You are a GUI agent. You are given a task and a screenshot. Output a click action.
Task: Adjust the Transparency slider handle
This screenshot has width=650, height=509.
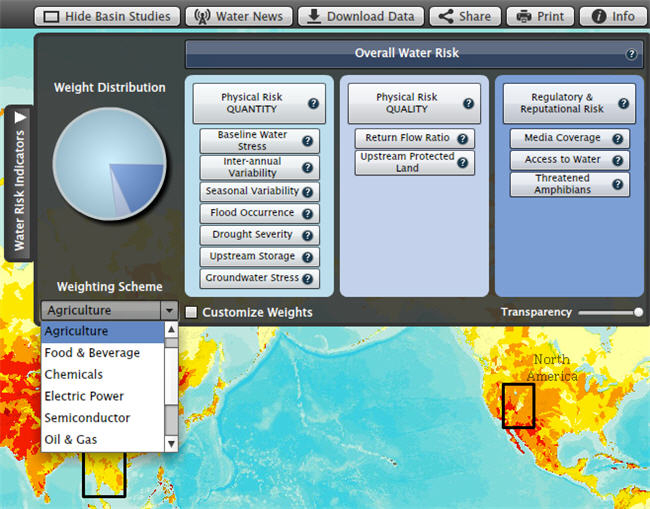click(x=638, y=312)
